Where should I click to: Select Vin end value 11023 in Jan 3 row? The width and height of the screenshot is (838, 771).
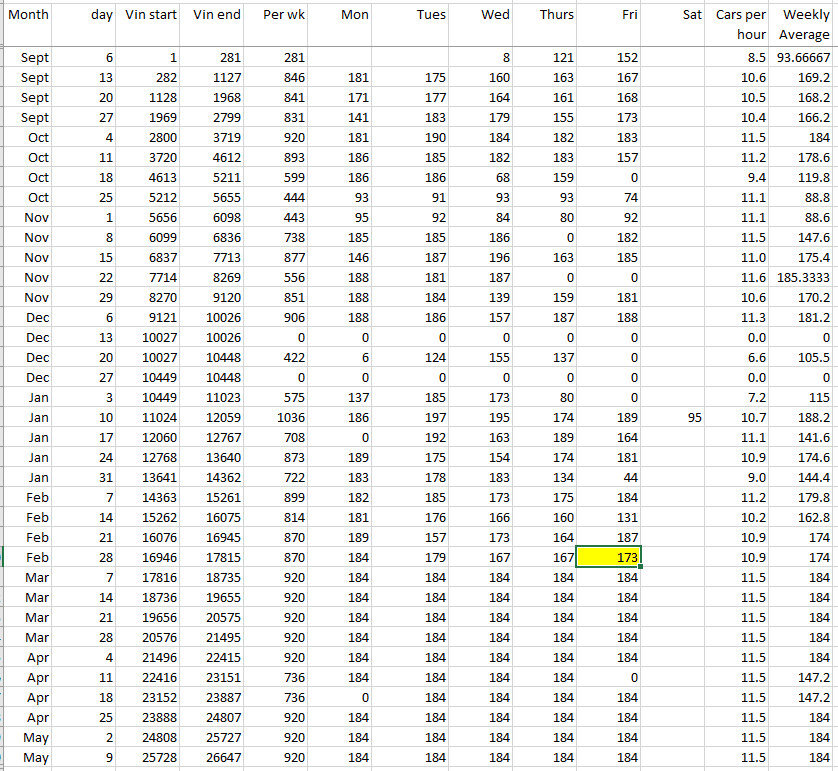point(216,397)
